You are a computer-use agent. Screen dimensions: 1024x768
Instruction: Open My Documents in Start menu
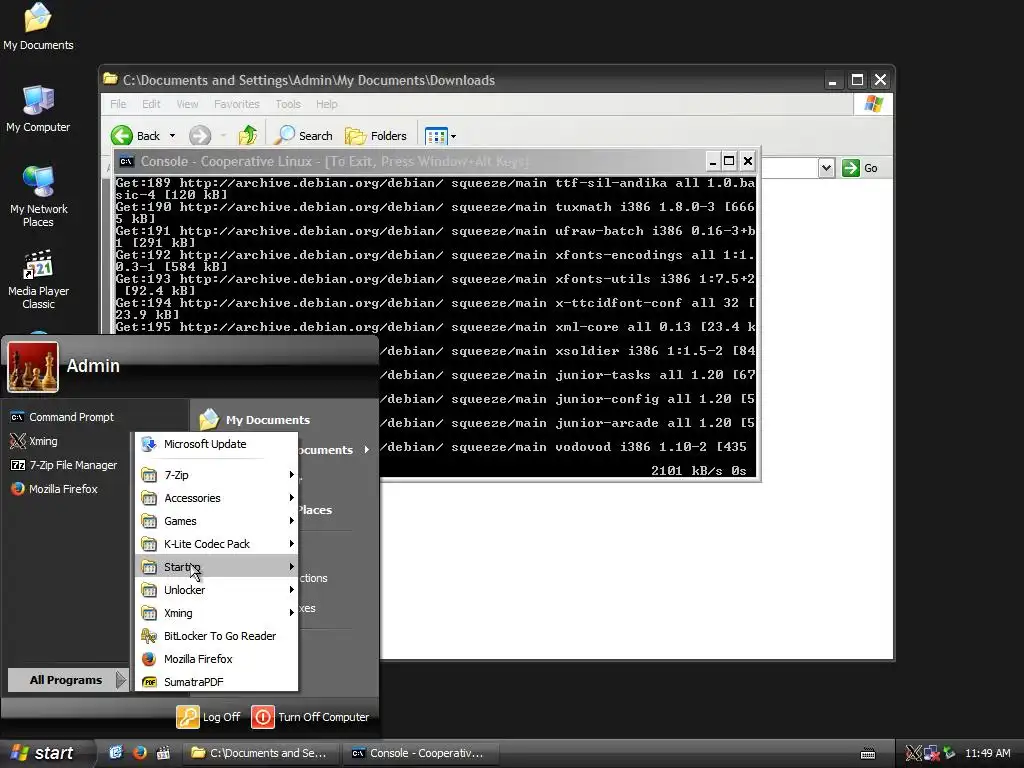[x=255, y=419]
